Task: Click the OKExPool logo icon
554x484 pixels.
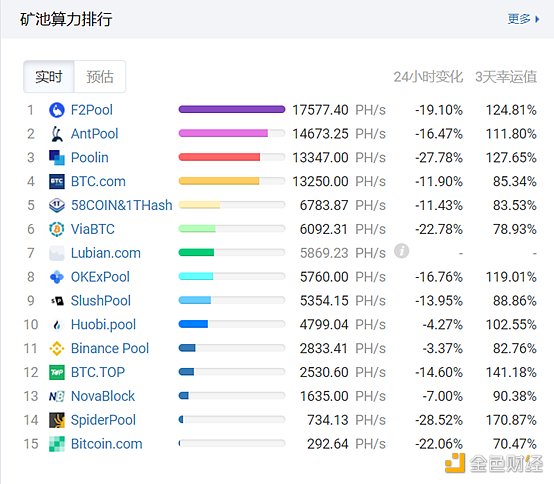Action: click(57, 277)
